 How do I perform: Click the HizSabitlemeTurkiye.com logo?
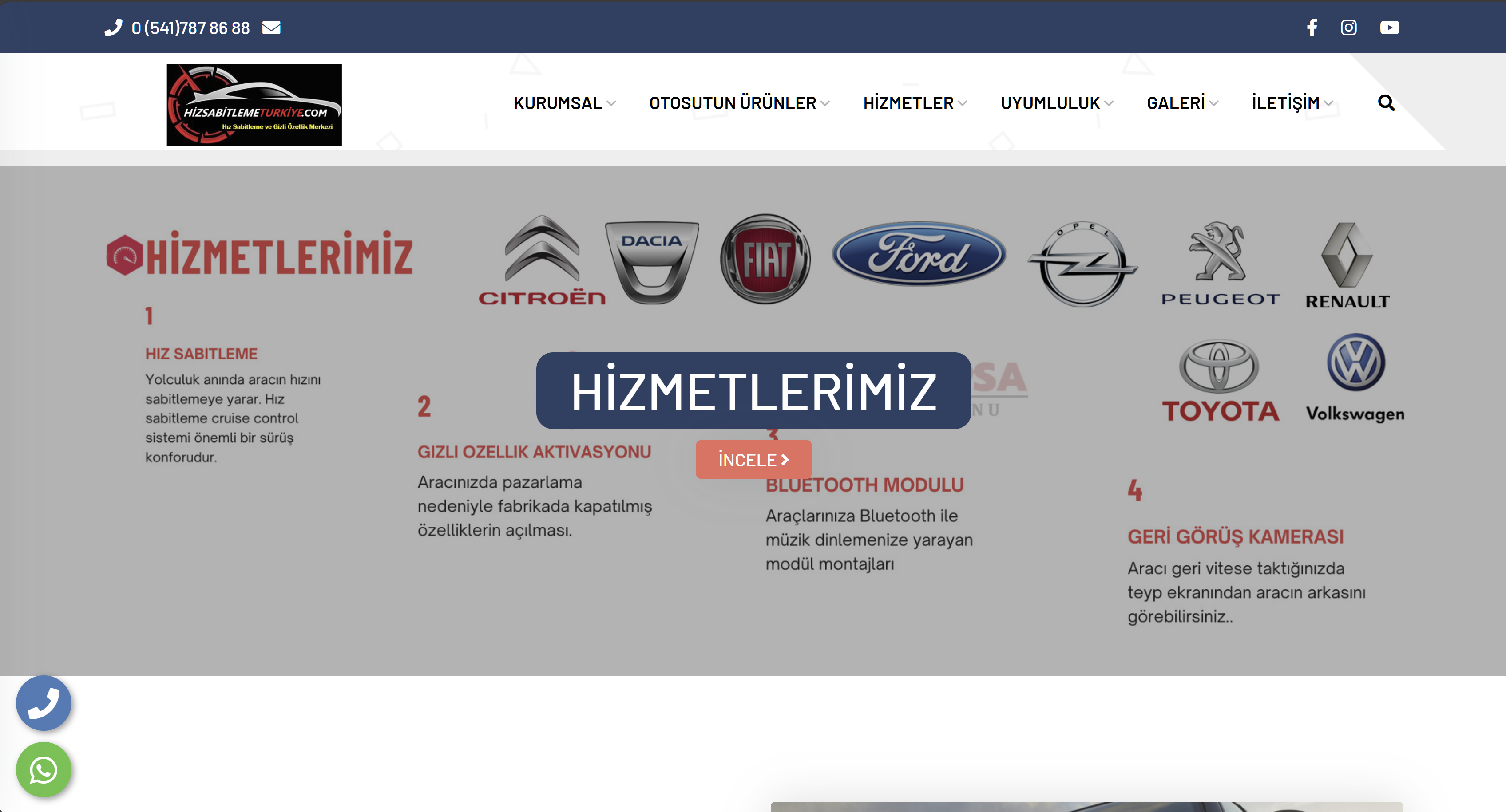[254, 103]
